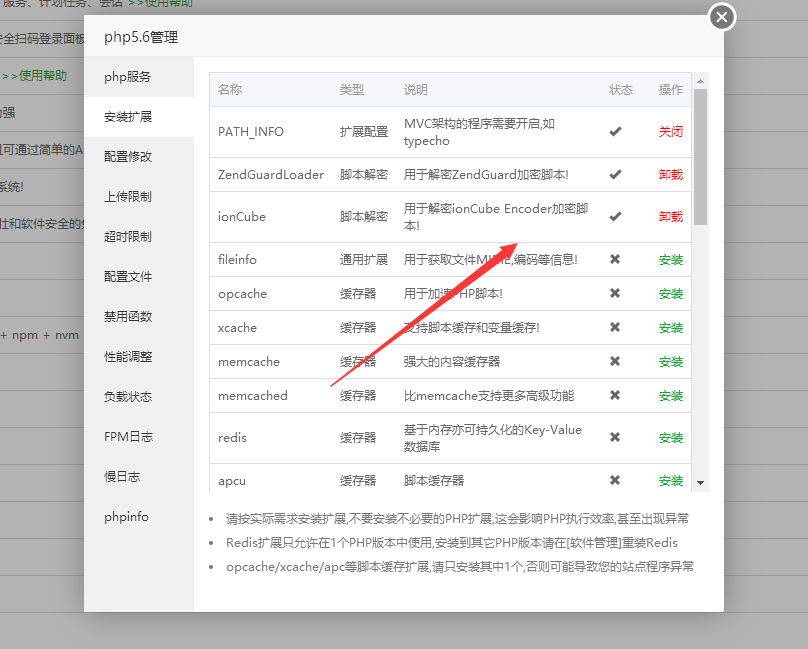The image size is (808, 649).
Task: Install the fileinfo extension
Action: [x=670, y=259]
